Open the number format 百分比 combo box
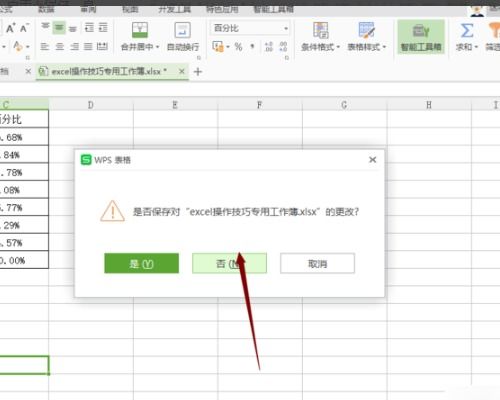500x400 pixels. tap(250, 28)
